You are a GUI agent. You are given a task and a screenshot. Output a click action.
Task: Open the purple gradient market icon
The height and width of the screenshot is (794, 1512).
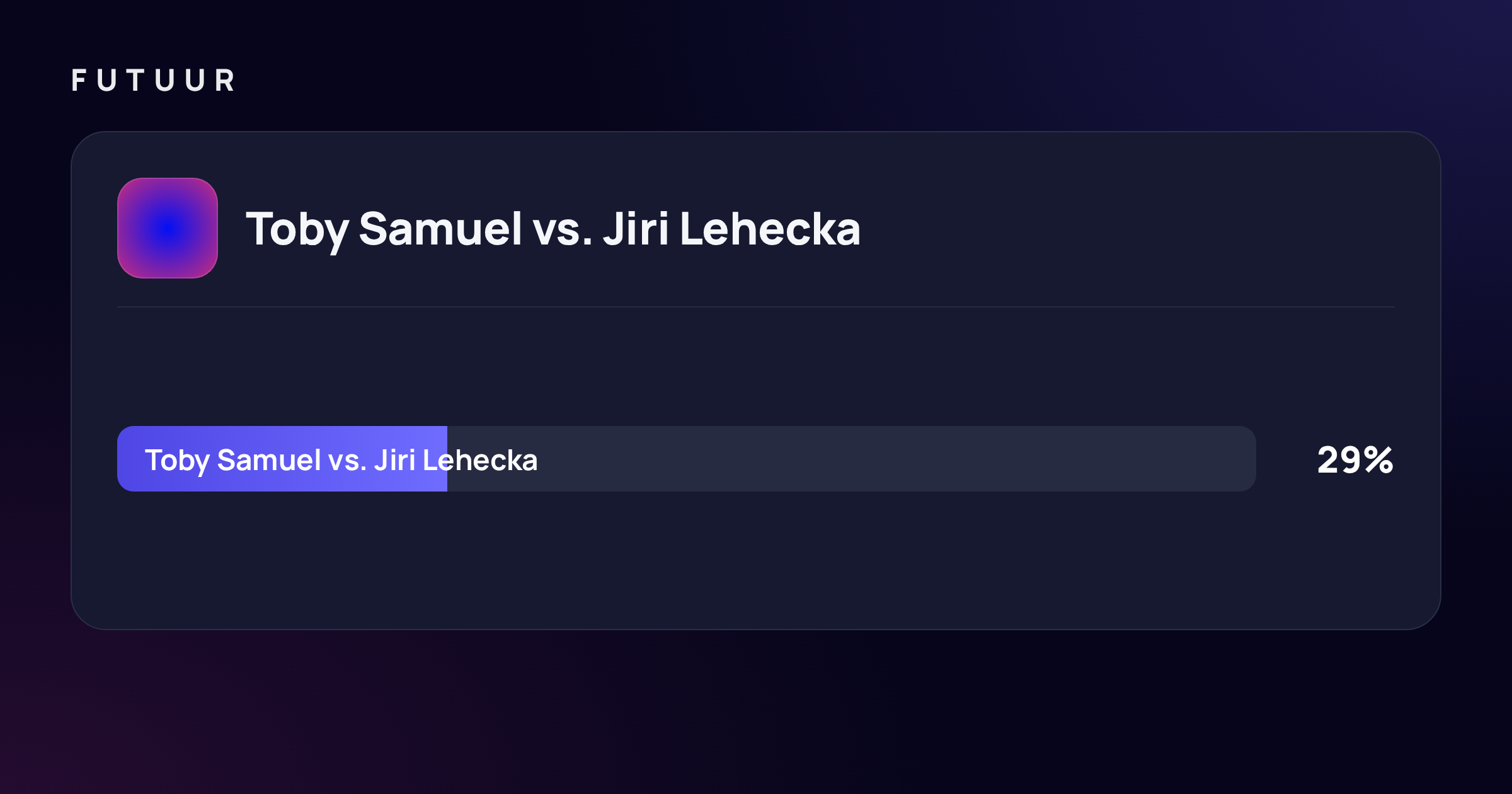pos(168,228)
